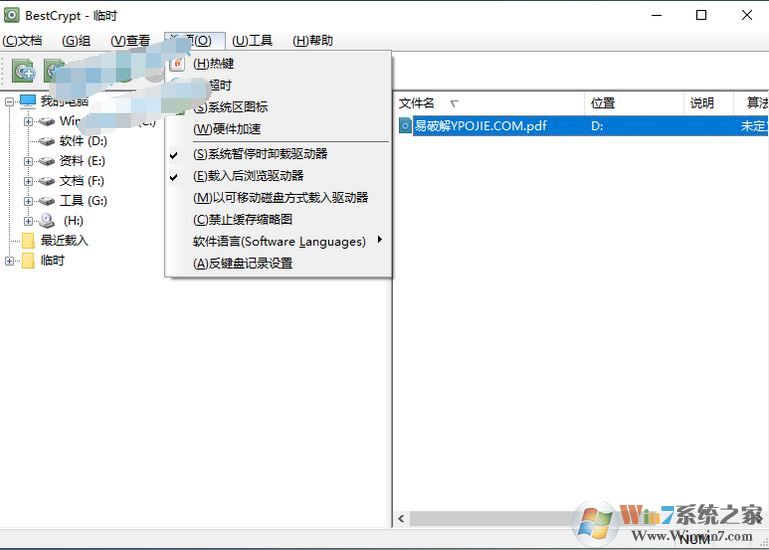Viewport: 769px width, 550px height.
Task: Open the (G)组 menu
Action: click(76, 41)
